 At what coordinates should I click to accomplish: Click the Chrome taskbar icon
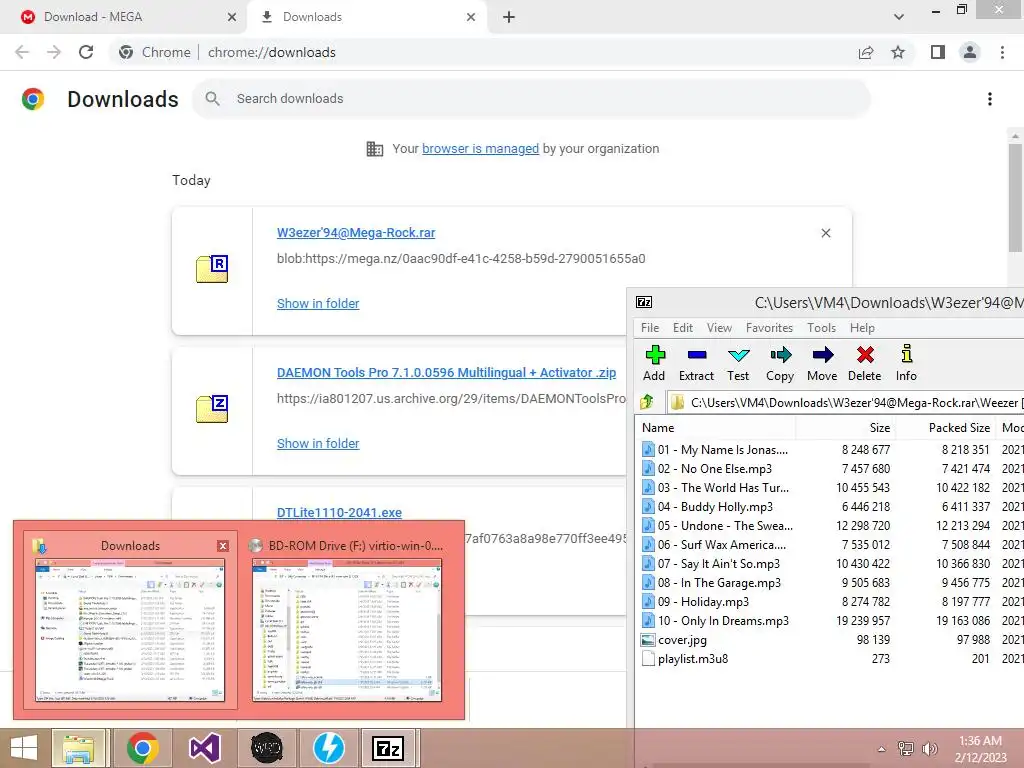point(142,748)
